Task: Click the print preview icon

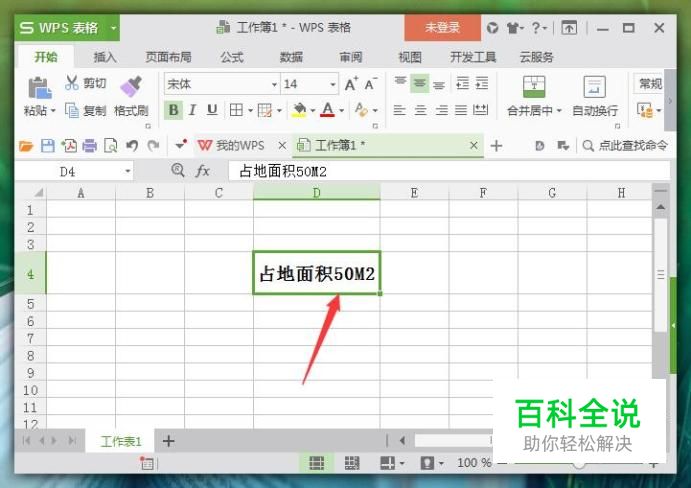Action: 110,145
